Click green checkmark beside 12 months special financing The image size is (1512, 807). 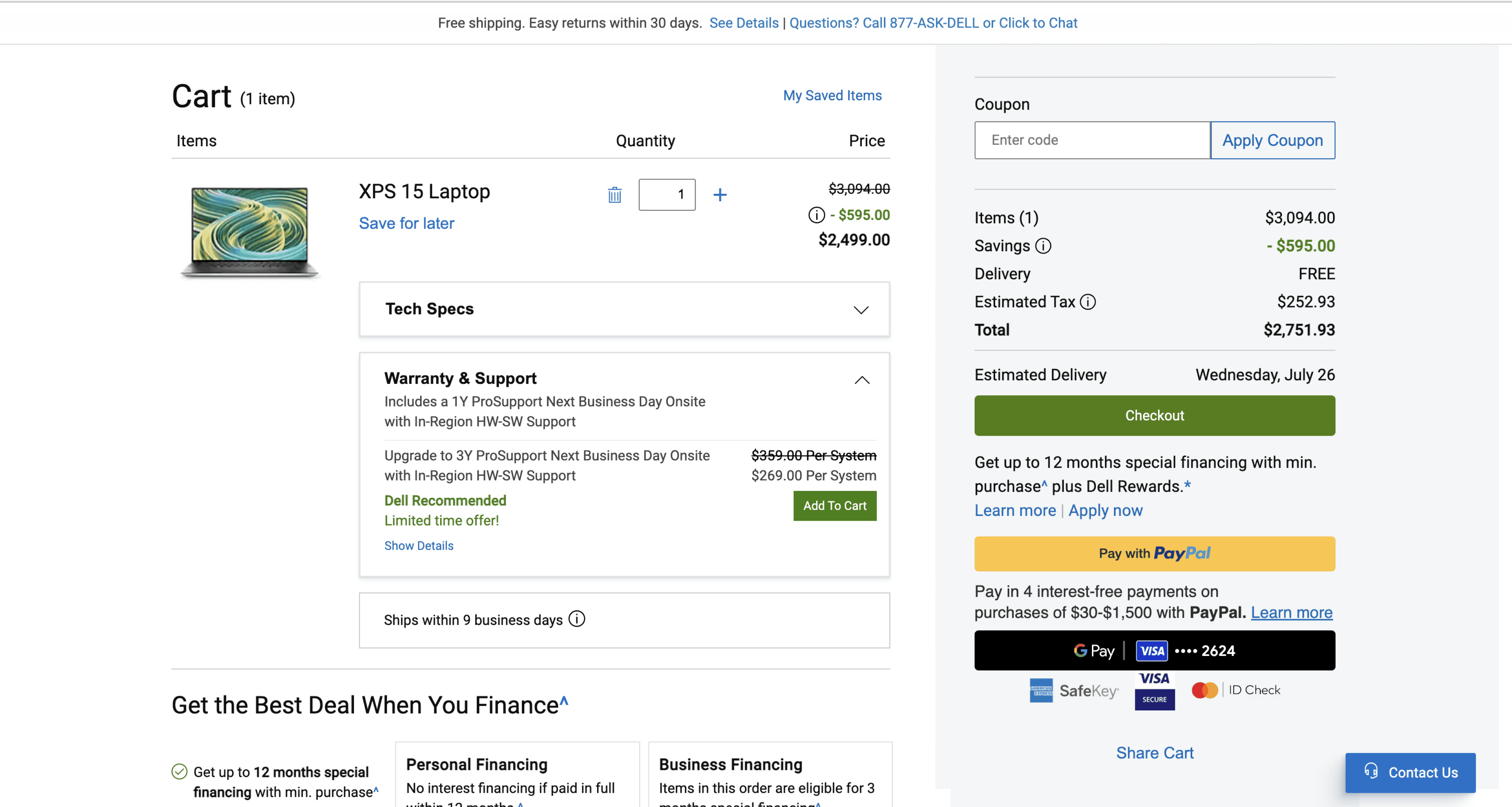(x=180, y=771)
